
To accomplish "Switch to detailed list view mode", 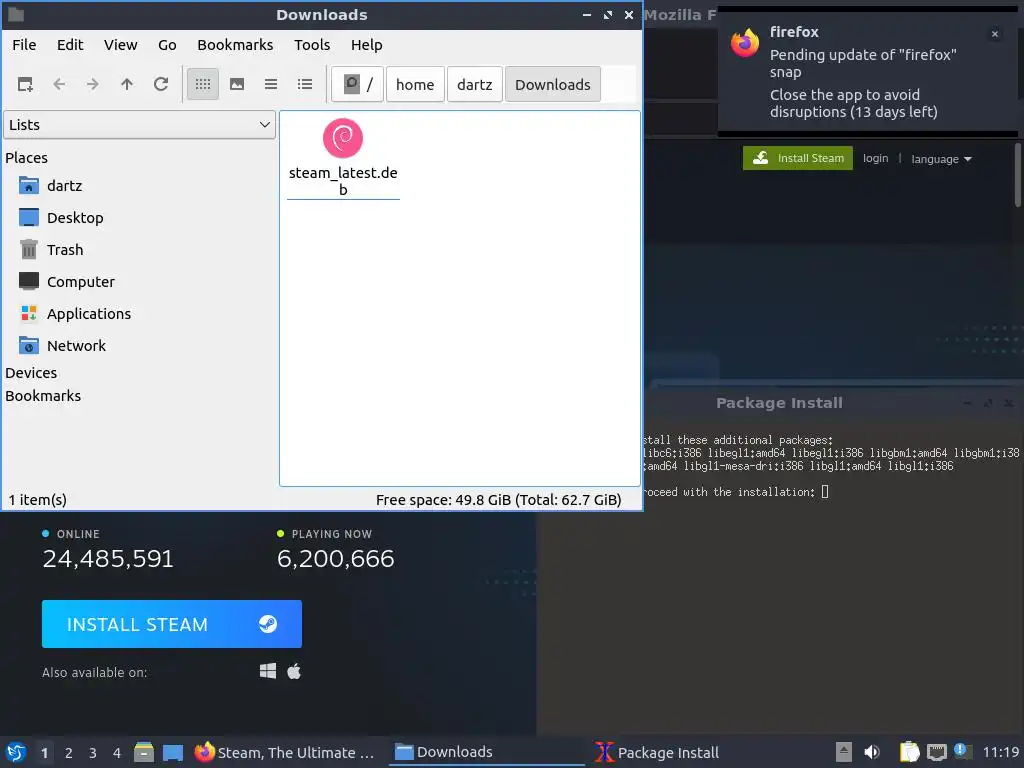I will pyautogui.click(x=305, y=84).
